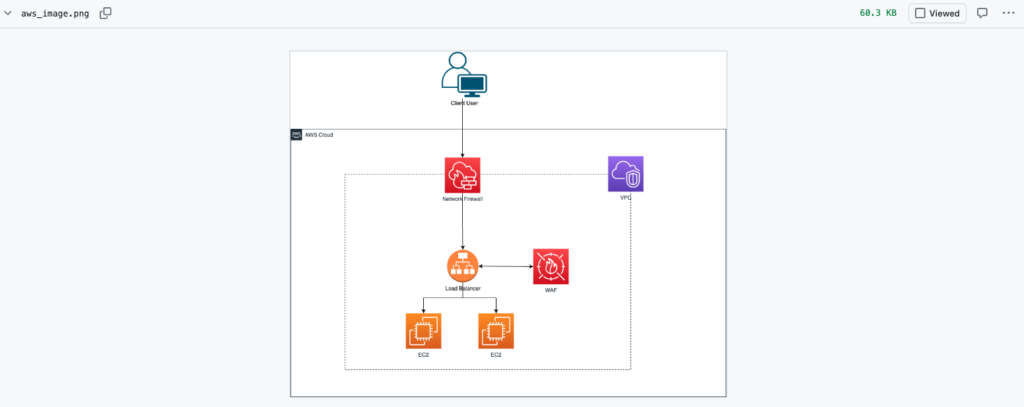The width and height of the screenshot is (1024, 407).
Task: Click the red Network Firewall icon
Action: (x=462, y=175)
